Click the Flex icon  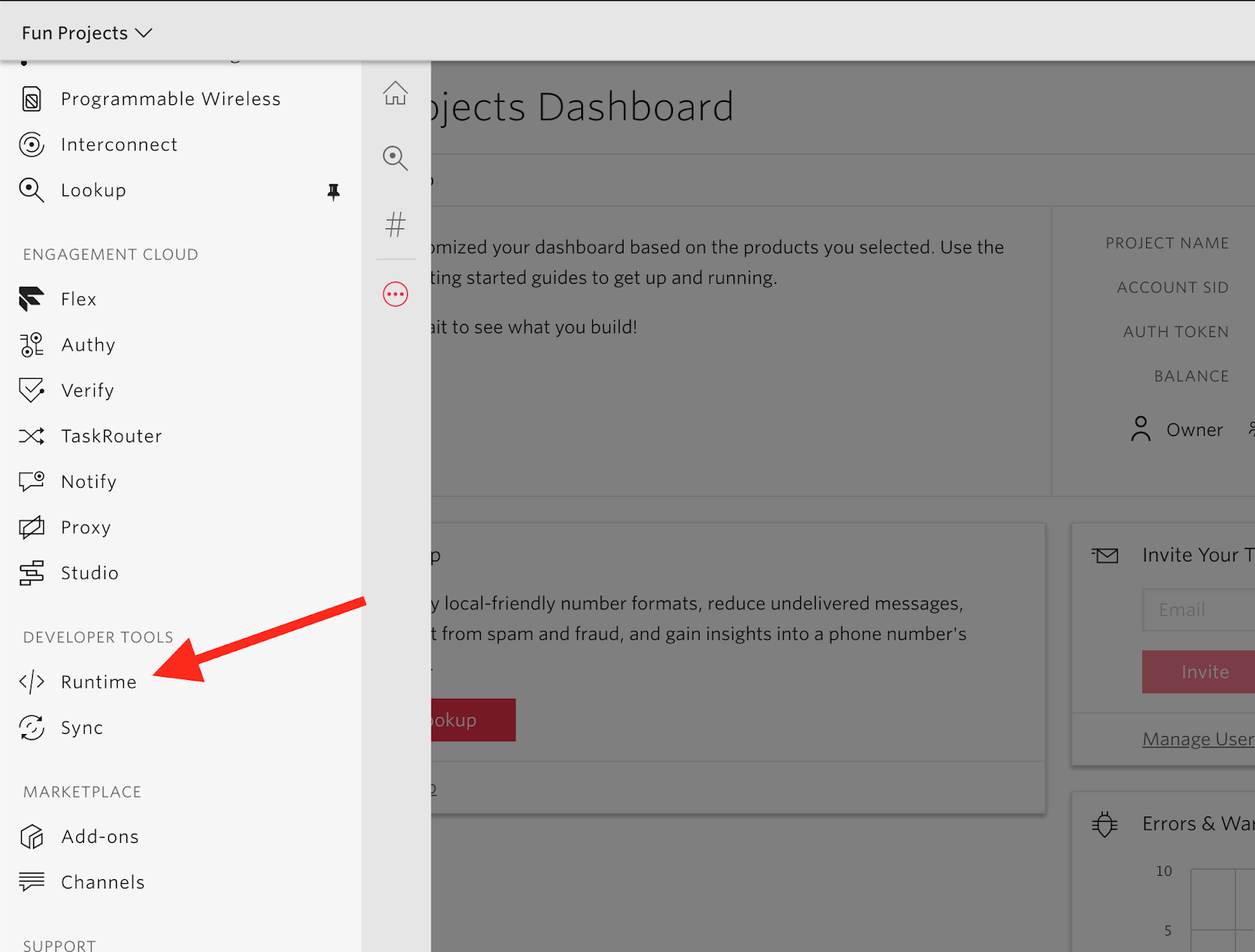click(x=31, y=300)
